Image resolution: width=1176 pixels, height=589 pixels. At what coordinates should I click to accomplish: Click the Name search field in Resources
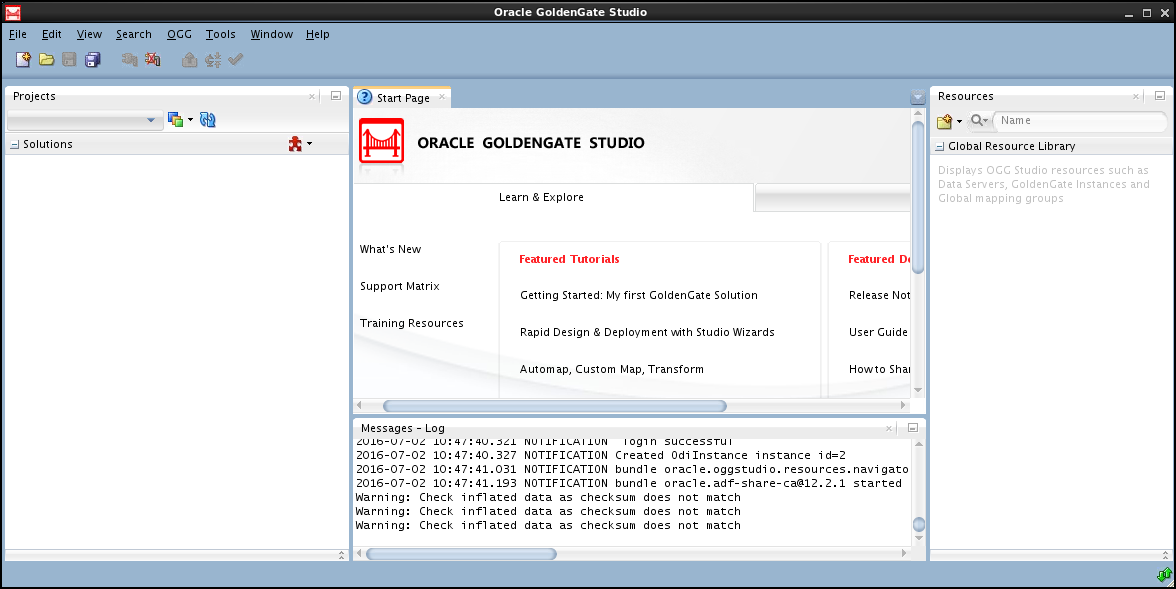tap(1080, 121)
